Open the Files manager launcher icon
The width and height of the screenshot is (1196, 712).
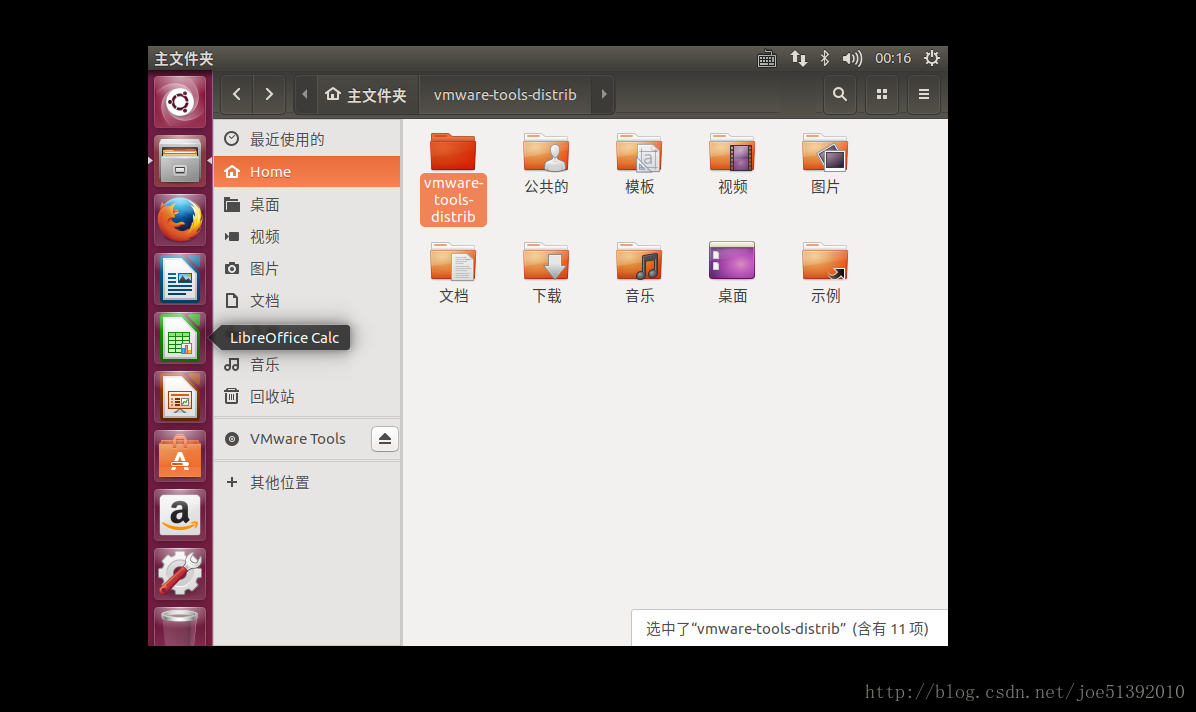tap(180, 161)
